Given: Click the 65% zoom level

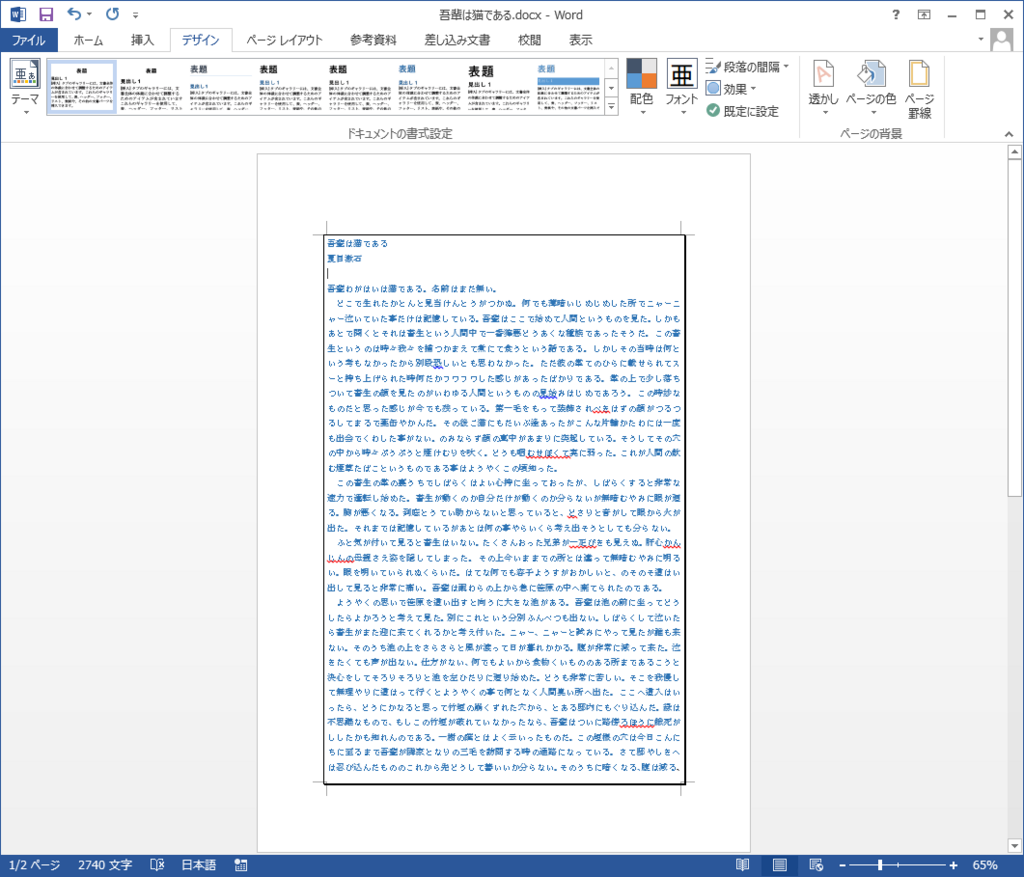Looking at the screenshot, I should (x=985, y=865).
